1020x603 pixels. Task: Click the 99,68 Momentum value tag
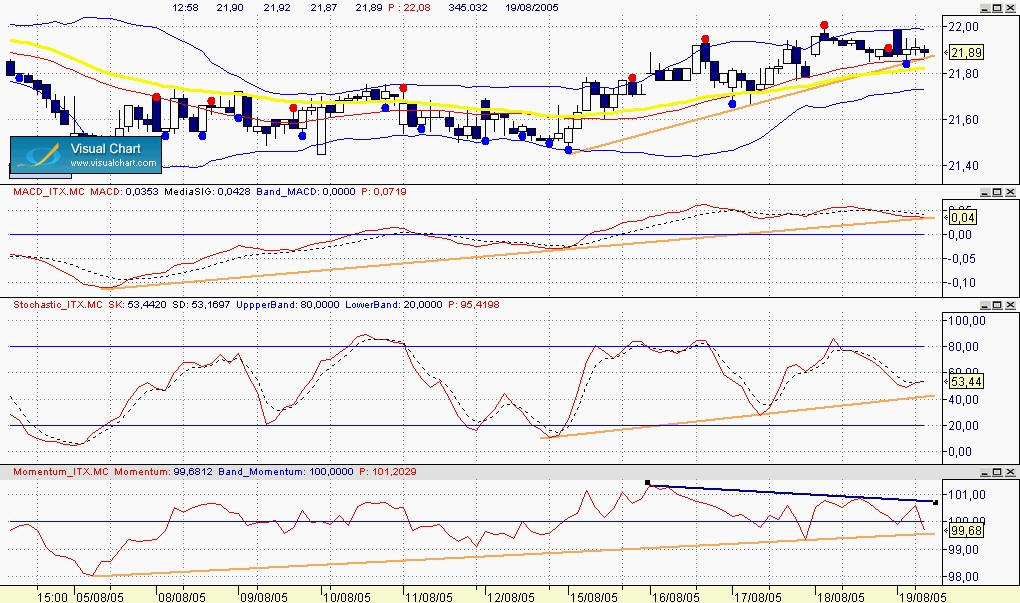point(964,532)
